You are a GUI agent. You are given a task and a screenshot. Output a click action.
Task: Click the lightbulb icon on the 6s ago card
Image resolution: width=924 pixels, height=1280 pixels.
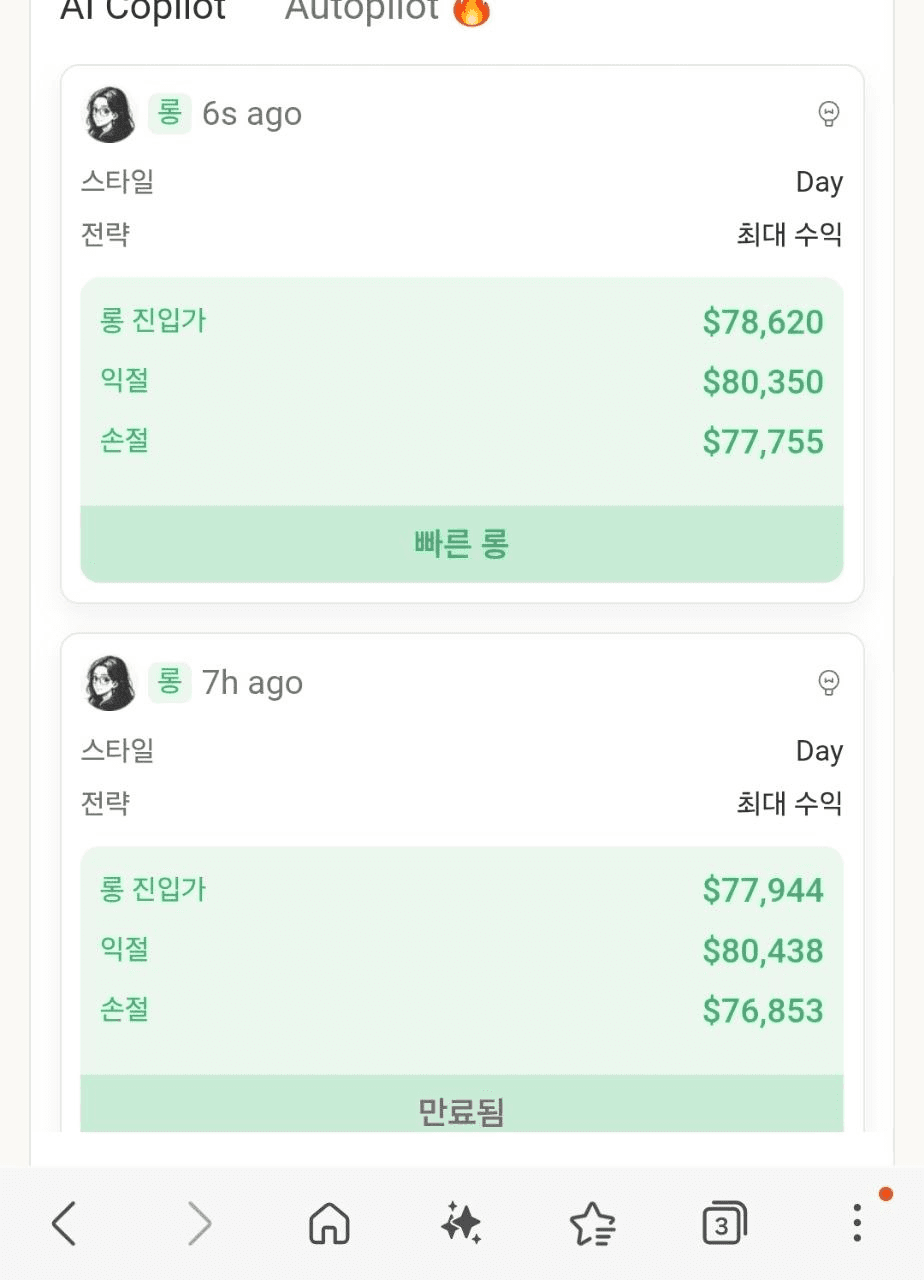tap(828, 114)
